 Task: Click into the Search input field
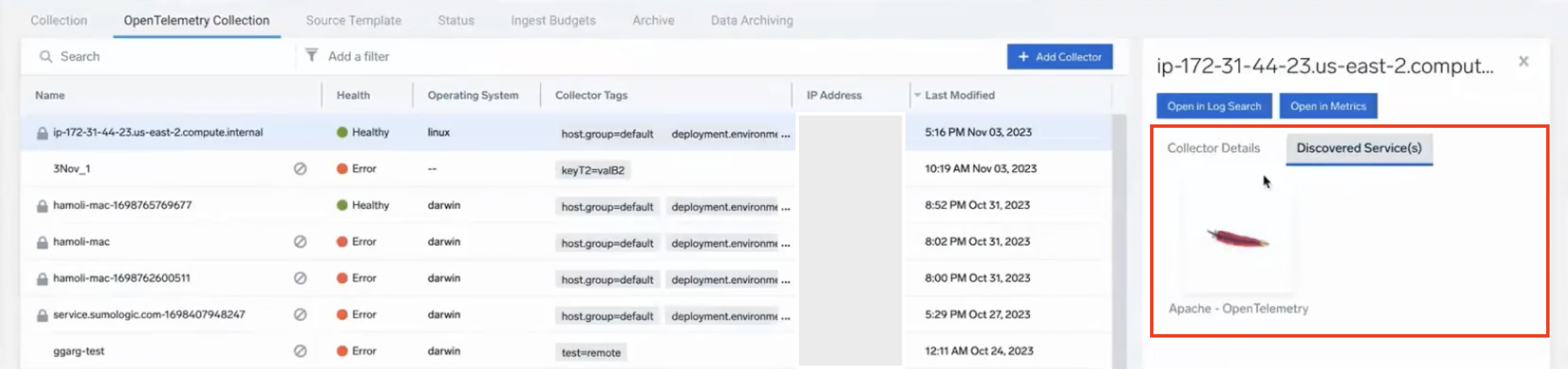(171, 57)
